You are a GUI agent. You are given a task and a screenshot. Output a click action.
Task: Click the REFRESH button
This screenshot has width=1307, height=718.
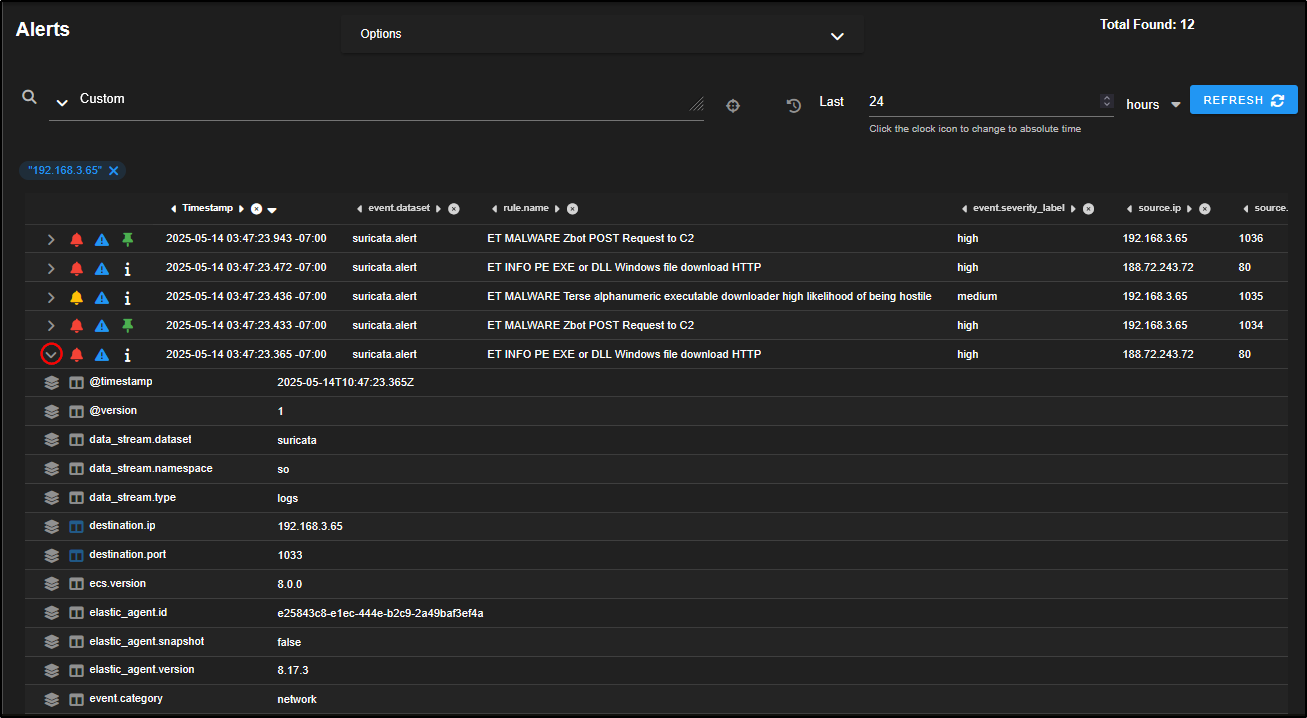[x=1243, y=100]
